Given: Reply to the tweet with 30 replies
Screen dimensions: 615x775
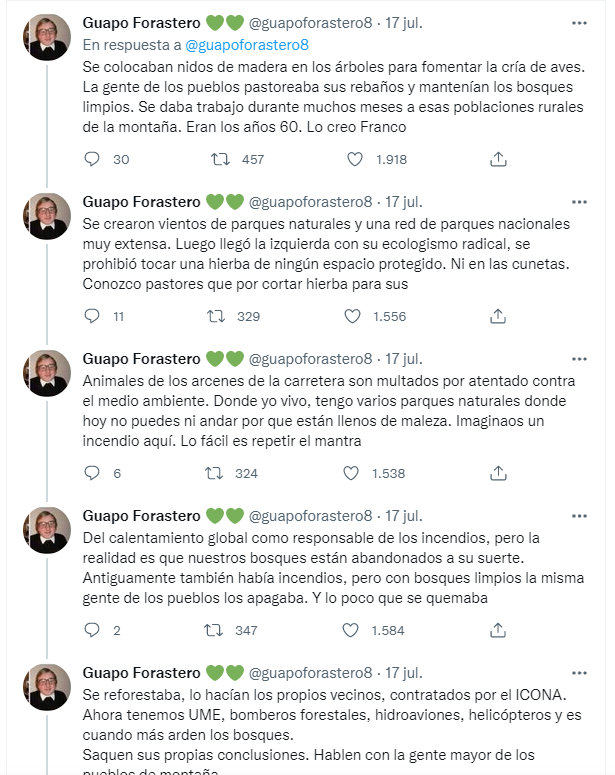Looking at the screenshot, I should tap(93, 159).
